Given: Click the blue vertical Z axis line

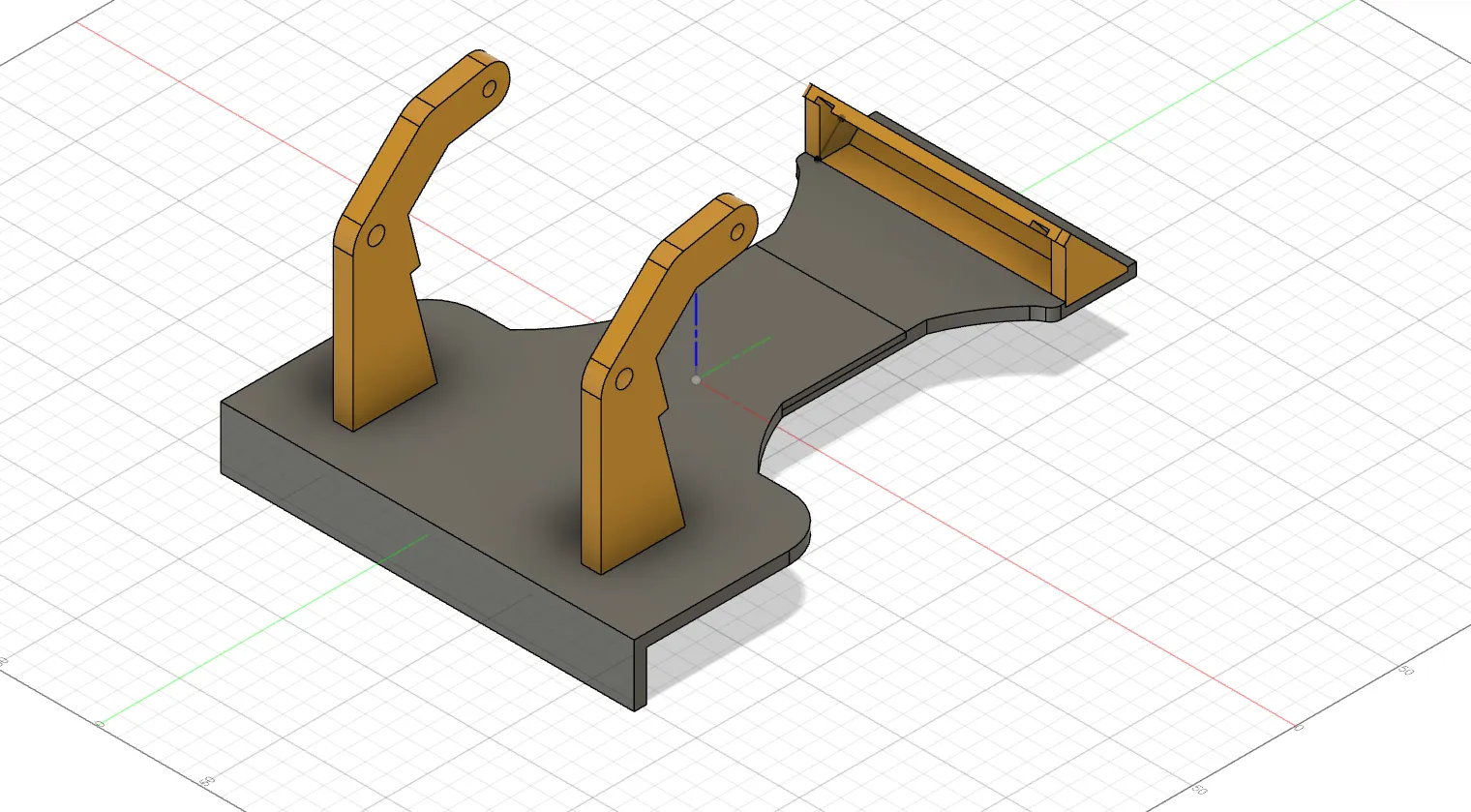Looking at the screenshot, I should [x=696, y=329].
